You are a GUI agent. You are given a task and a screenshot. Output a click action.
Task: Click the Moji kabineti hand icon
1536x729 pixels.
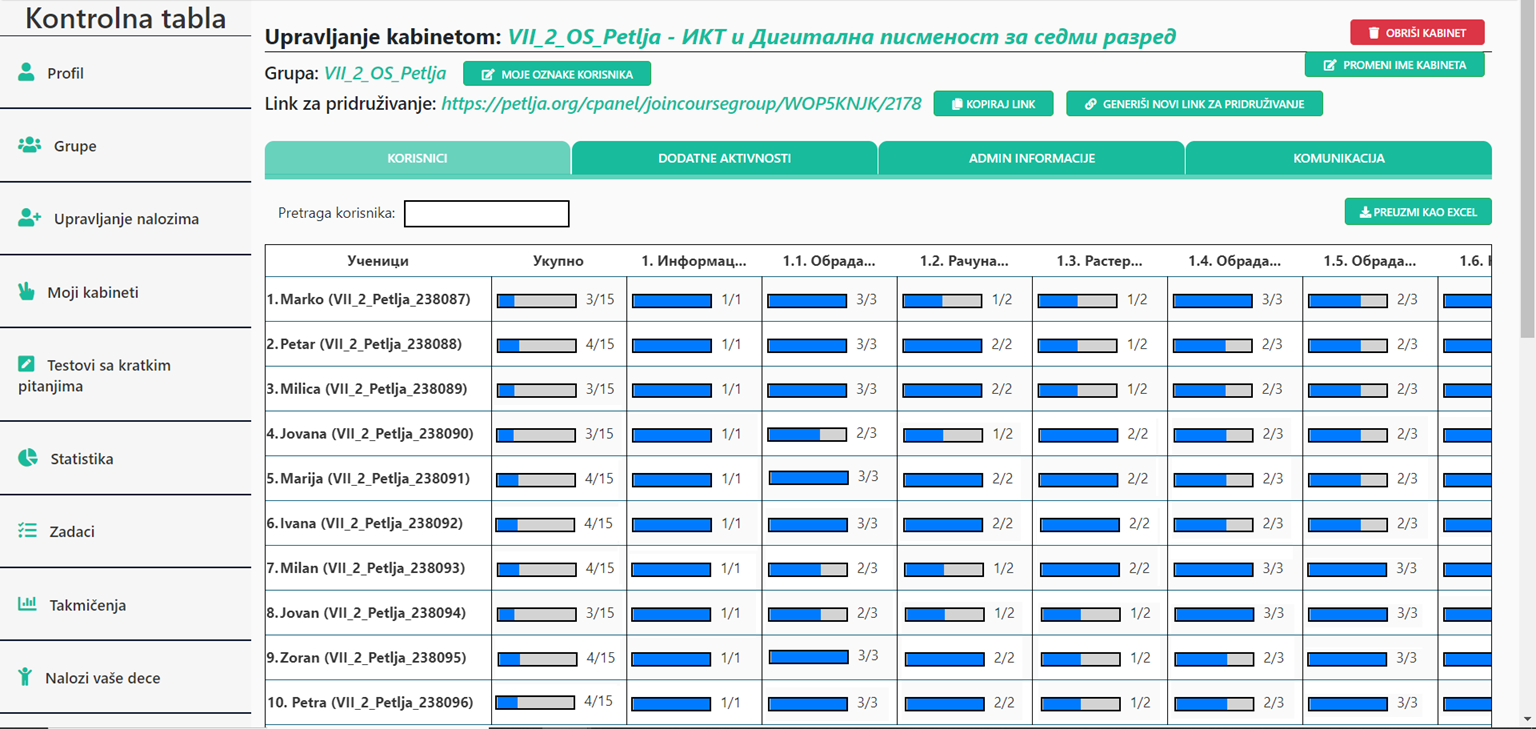pyautogui.click(x=27, y=292)
